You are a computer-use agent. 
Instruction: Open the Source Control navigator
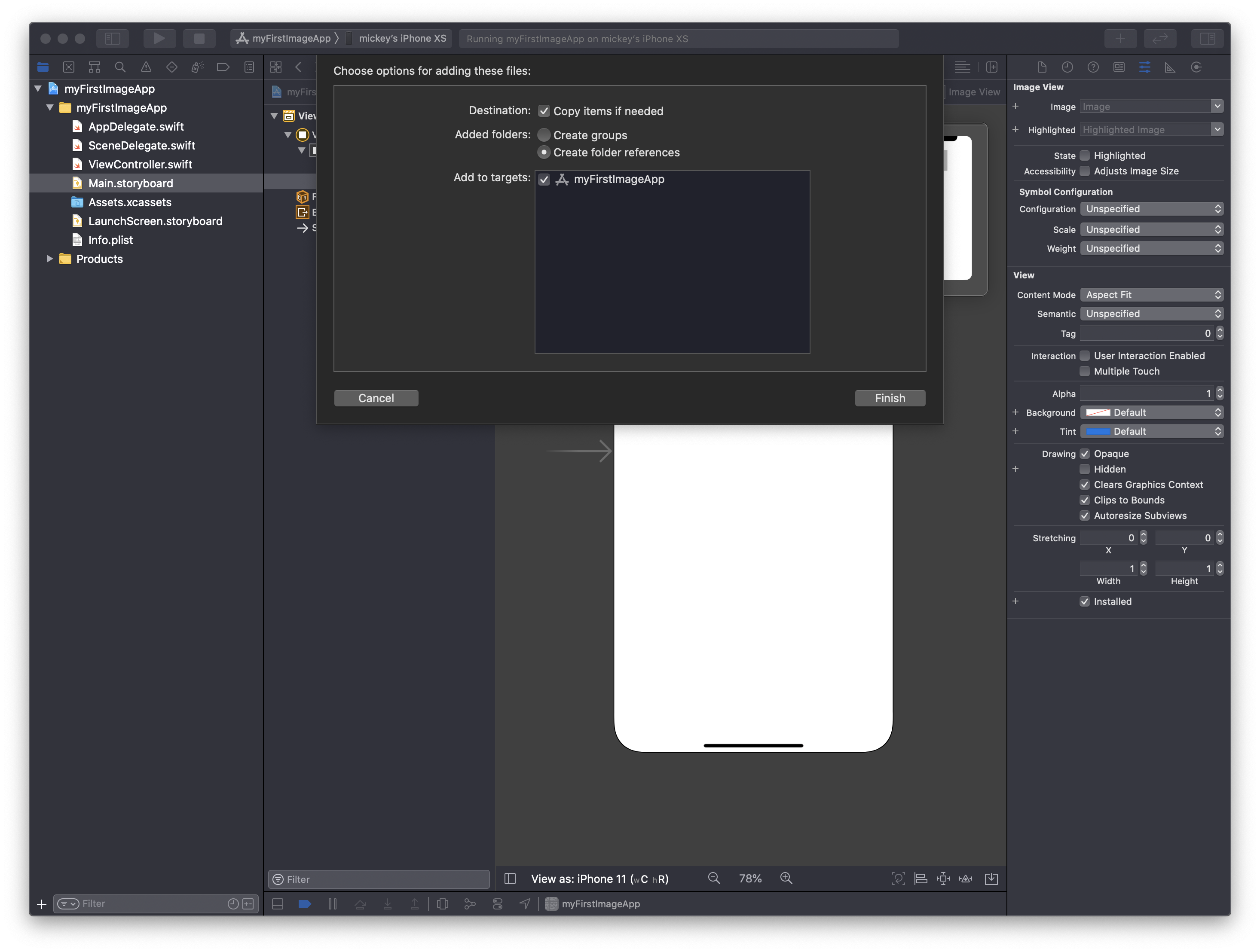click(68, 67)
